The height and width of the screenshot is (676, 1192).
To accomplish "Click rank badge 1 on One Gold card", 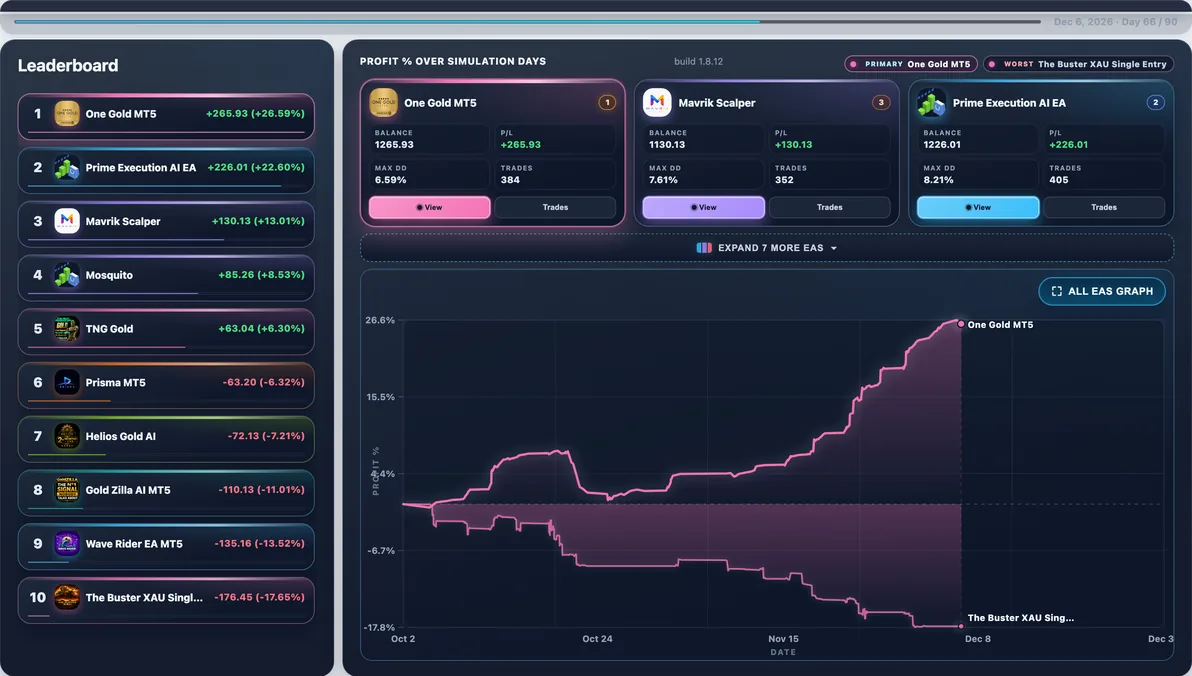I will point(607,103).
